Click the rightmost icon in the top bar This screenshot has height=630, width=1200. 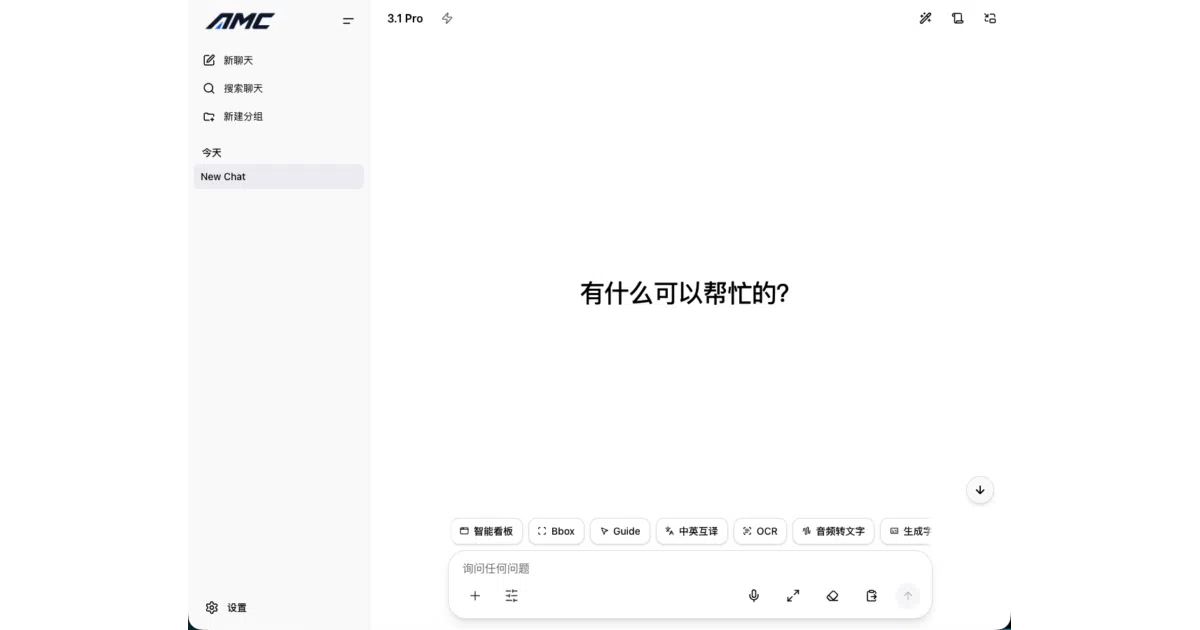990,18
